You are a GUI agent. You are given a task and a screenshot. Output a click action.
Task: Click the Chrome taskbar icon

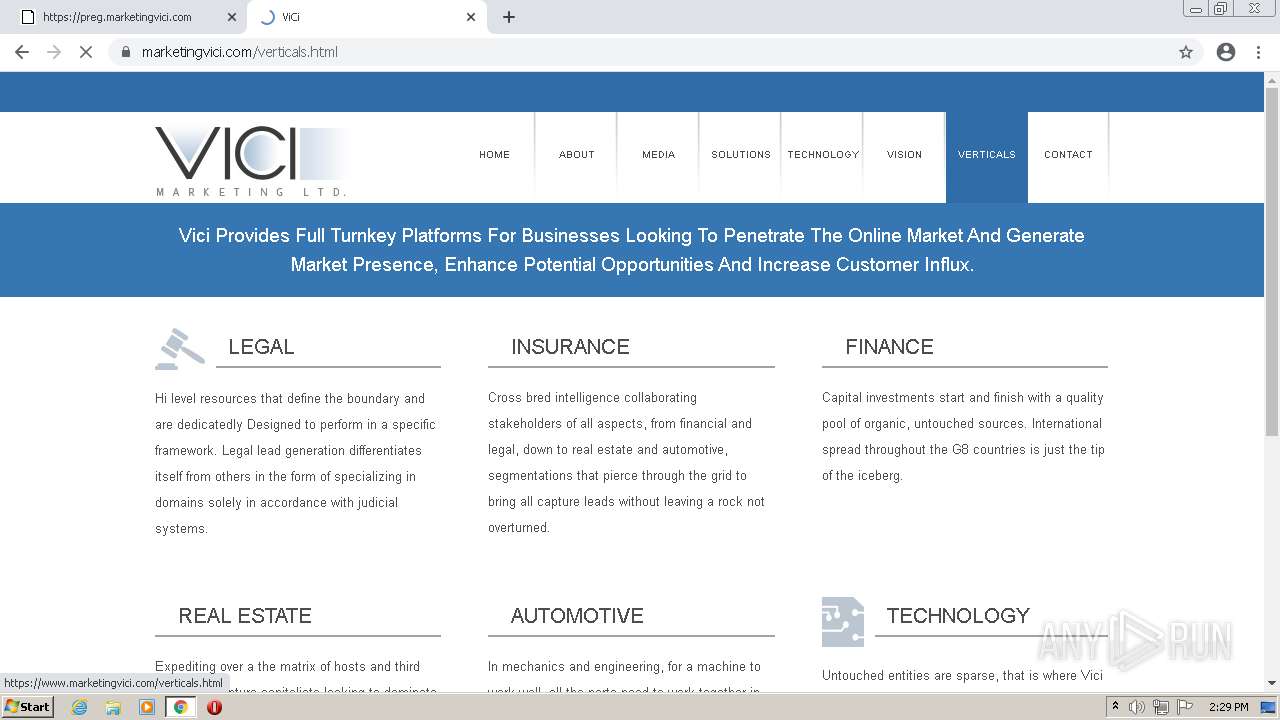181,707
